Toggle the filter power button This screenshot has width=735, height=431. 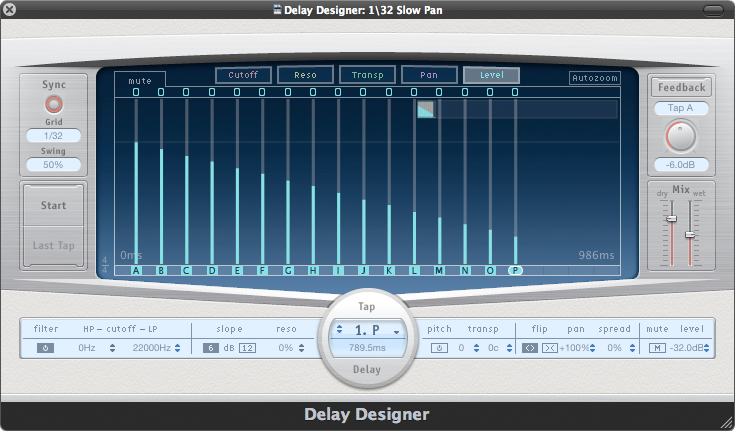(45, 348)
